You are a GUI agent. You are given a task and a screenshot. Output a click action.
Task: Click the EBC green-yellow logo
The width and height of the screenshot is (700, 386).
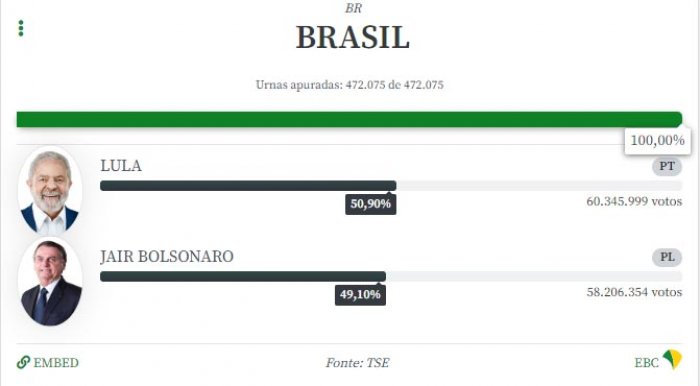point(672,360)
